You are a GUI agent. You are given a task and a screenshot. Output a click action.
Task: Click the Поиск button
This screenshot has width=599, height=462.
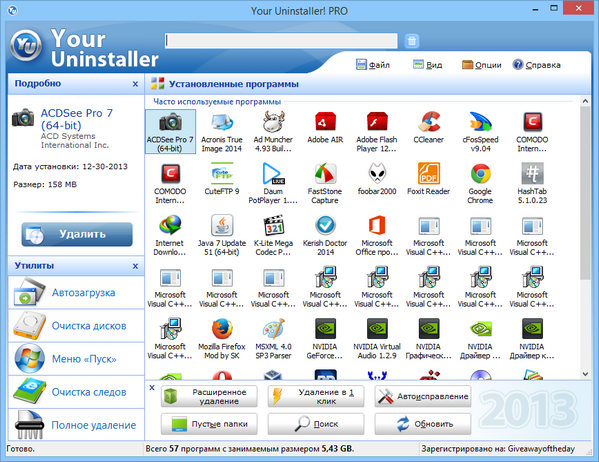[x=316, y=424]
